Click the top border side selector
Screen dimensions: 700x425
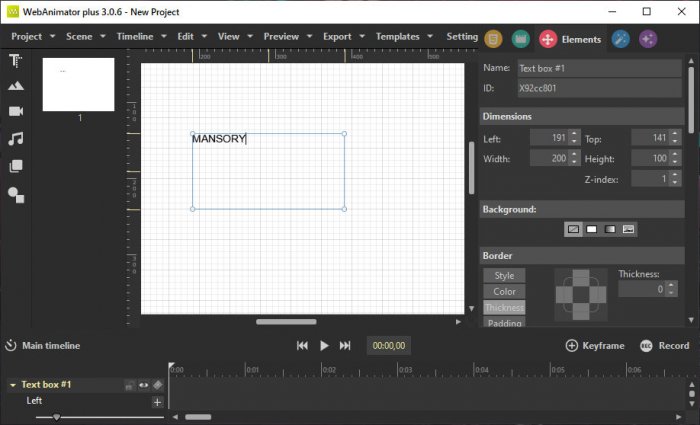pos(581,278)
